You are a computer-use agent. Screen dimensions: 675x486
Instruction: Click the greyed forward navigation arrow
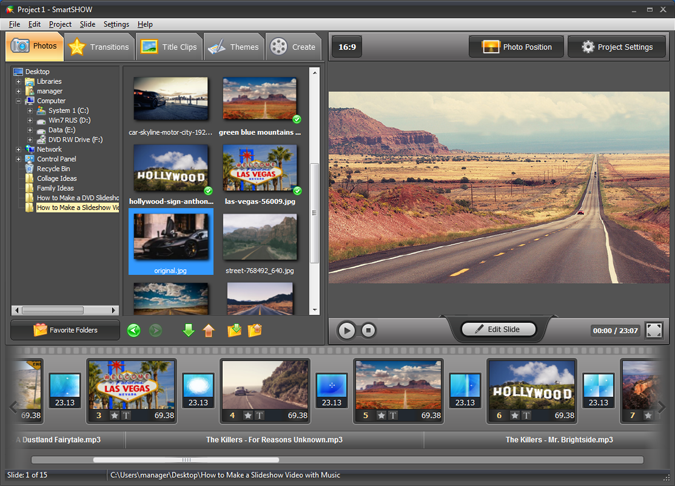[x=155, y=330]
